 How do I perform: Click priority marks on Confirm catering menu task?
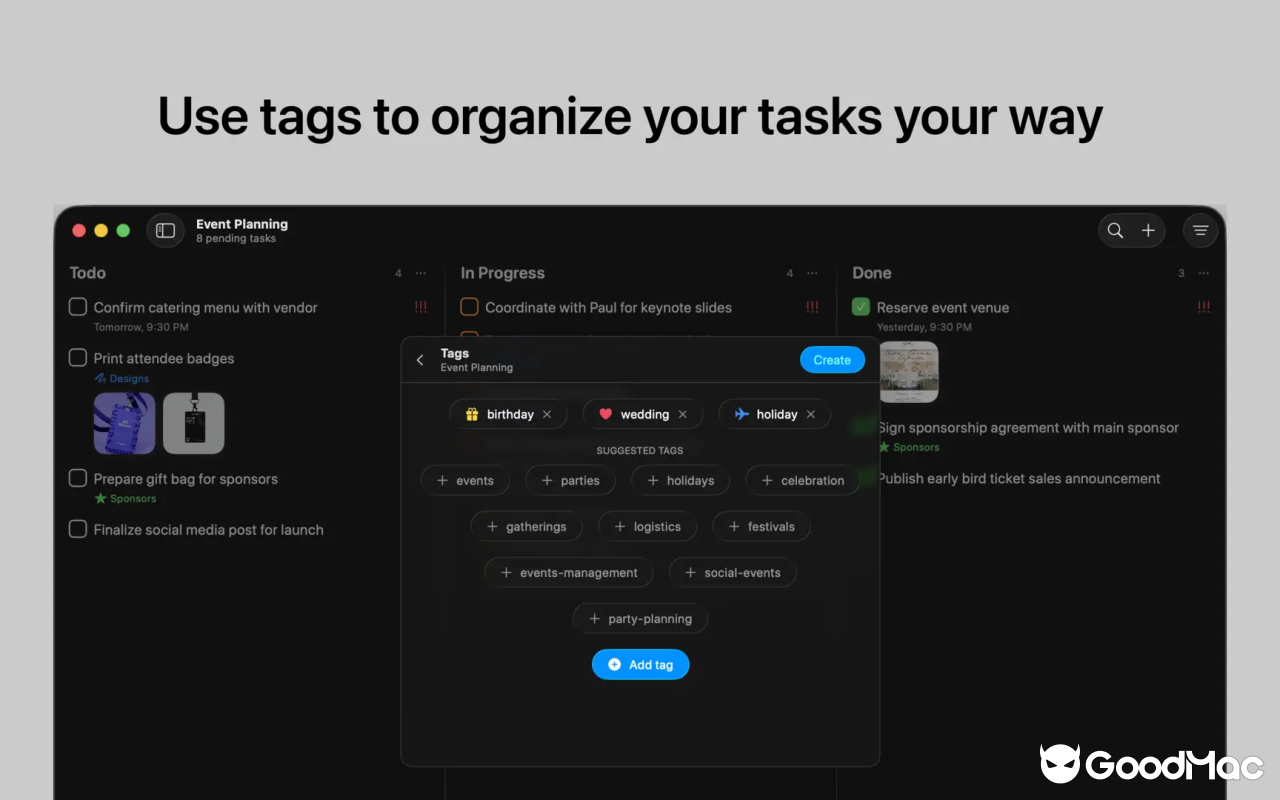[421, 307]
